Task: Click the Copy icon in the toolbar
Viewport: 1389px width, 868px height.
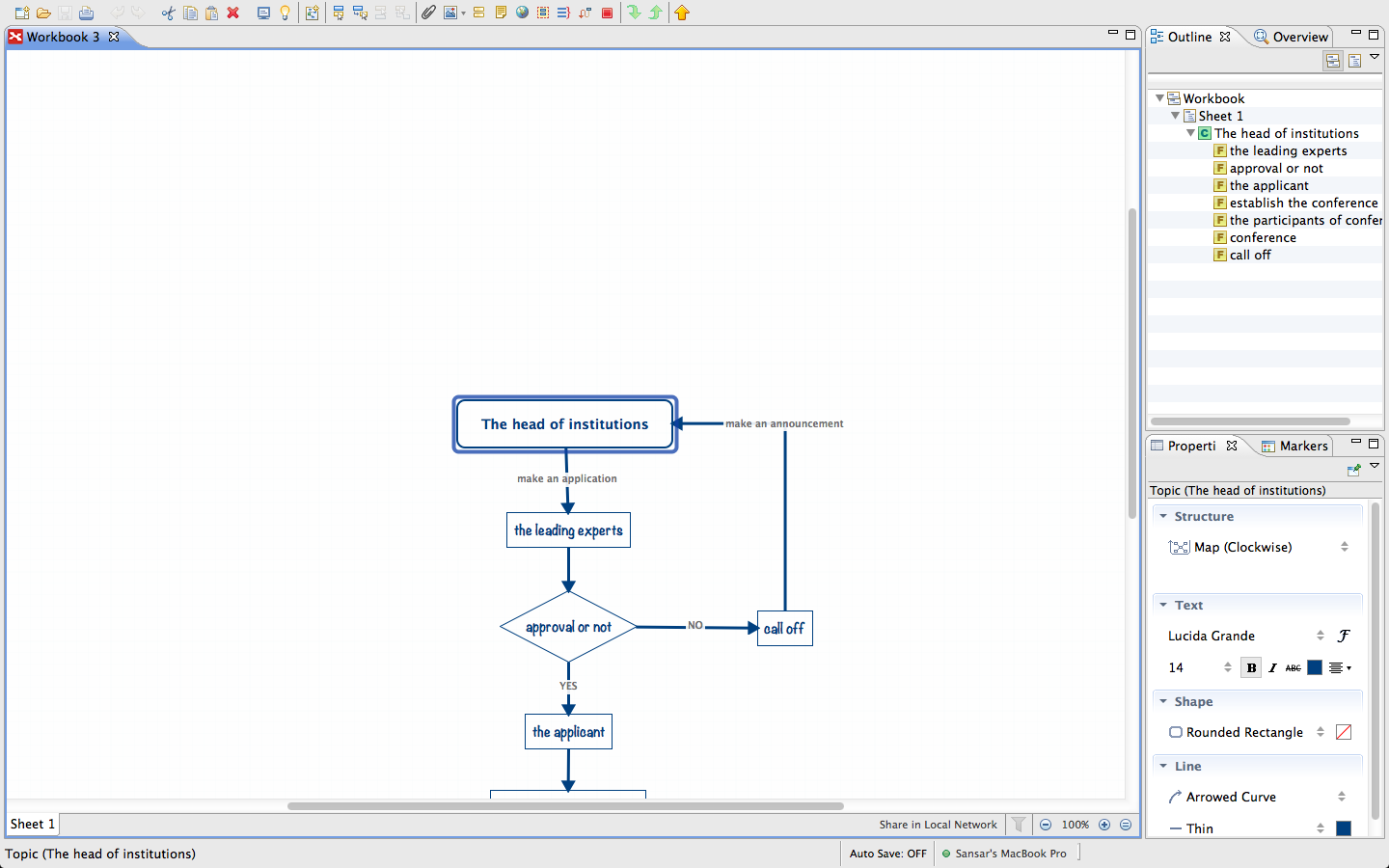Action: (x=191, y=13)
